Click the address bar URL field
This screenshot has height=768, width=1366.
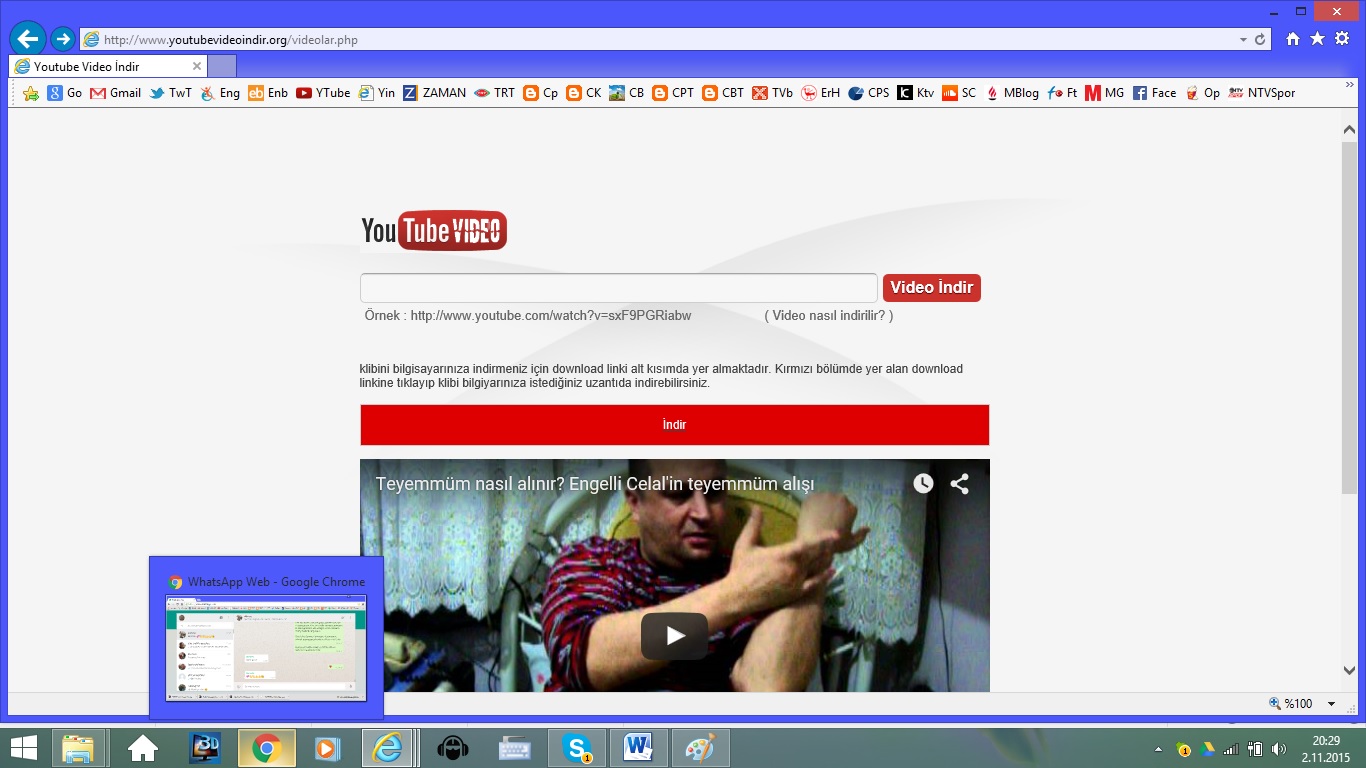(x=660, y=40)
